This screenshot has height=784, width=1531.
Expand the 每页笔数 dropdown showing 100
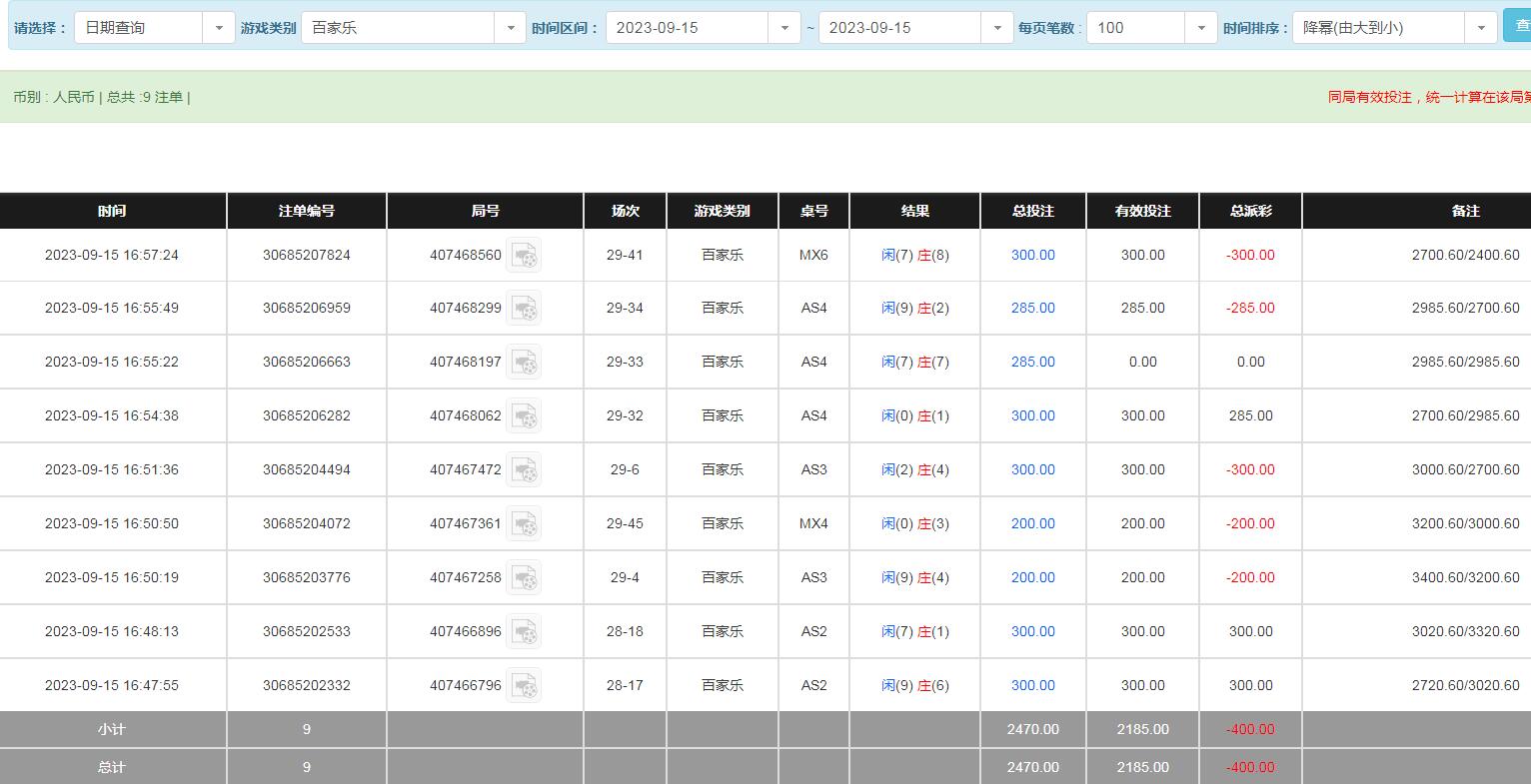[1150, 28]
